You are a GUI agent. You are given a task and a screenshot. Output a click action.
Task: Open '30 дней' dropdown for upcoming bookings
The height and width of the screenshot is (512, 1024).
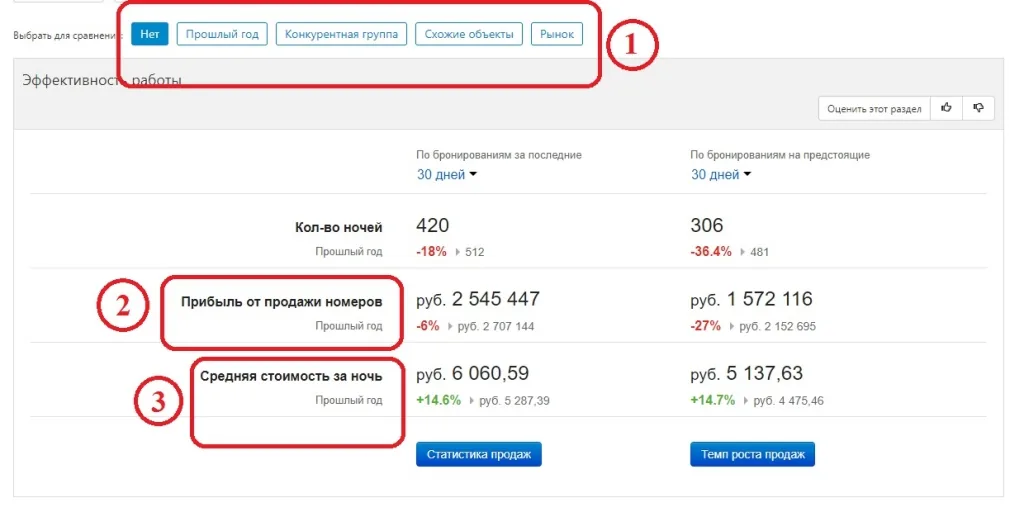(x=722, y=175)
